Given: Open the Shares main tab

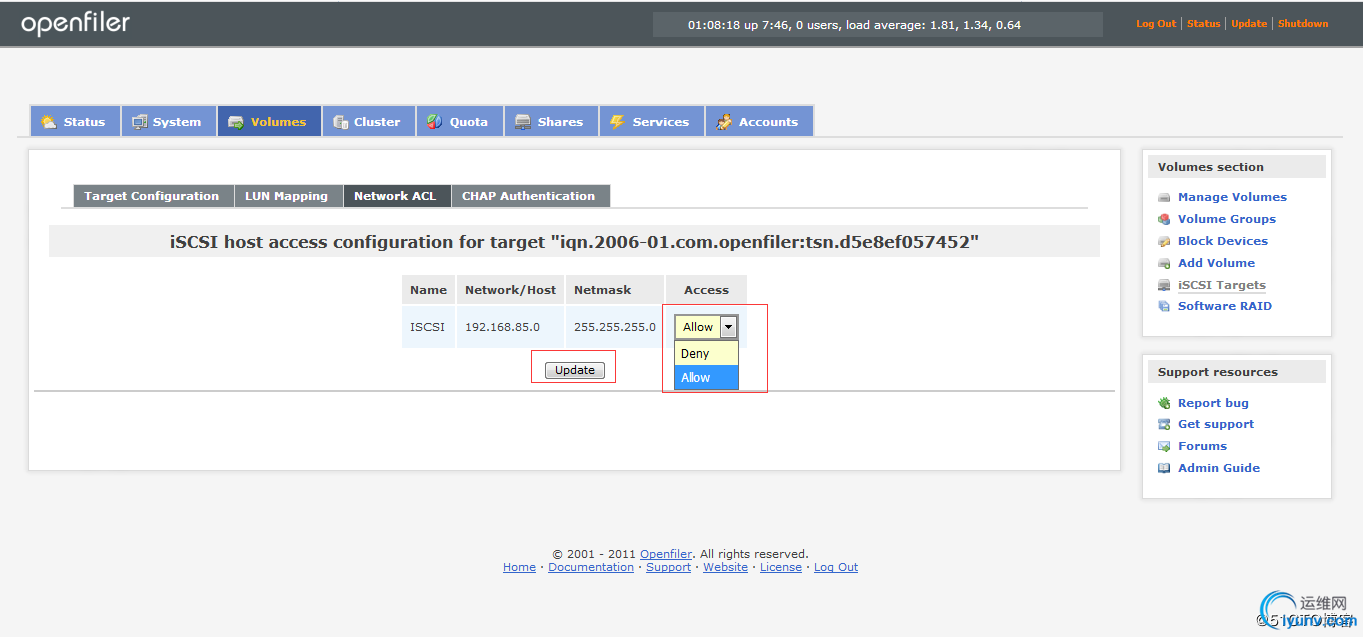Looking at the screenshot, I should pos(550,121).
